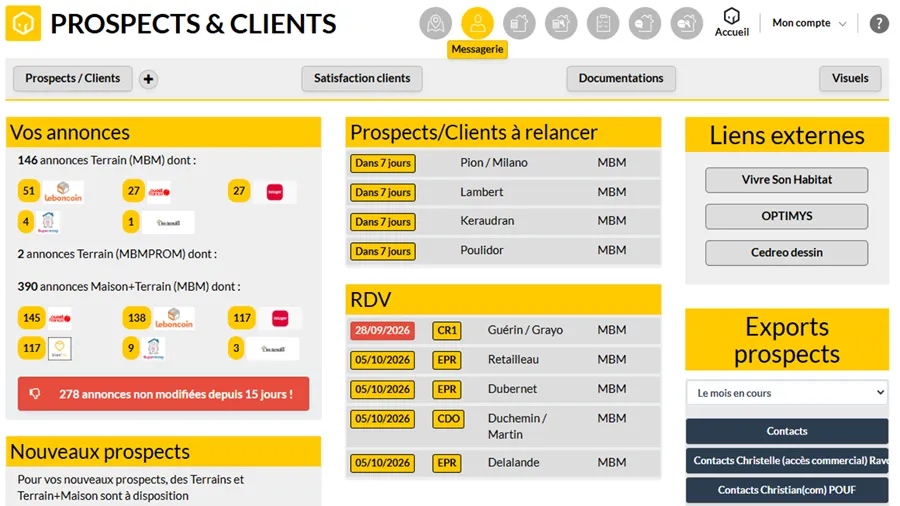Click the portal logo beside the 1 badge
This screenshot has height=506, width=900.
(168, 222)
